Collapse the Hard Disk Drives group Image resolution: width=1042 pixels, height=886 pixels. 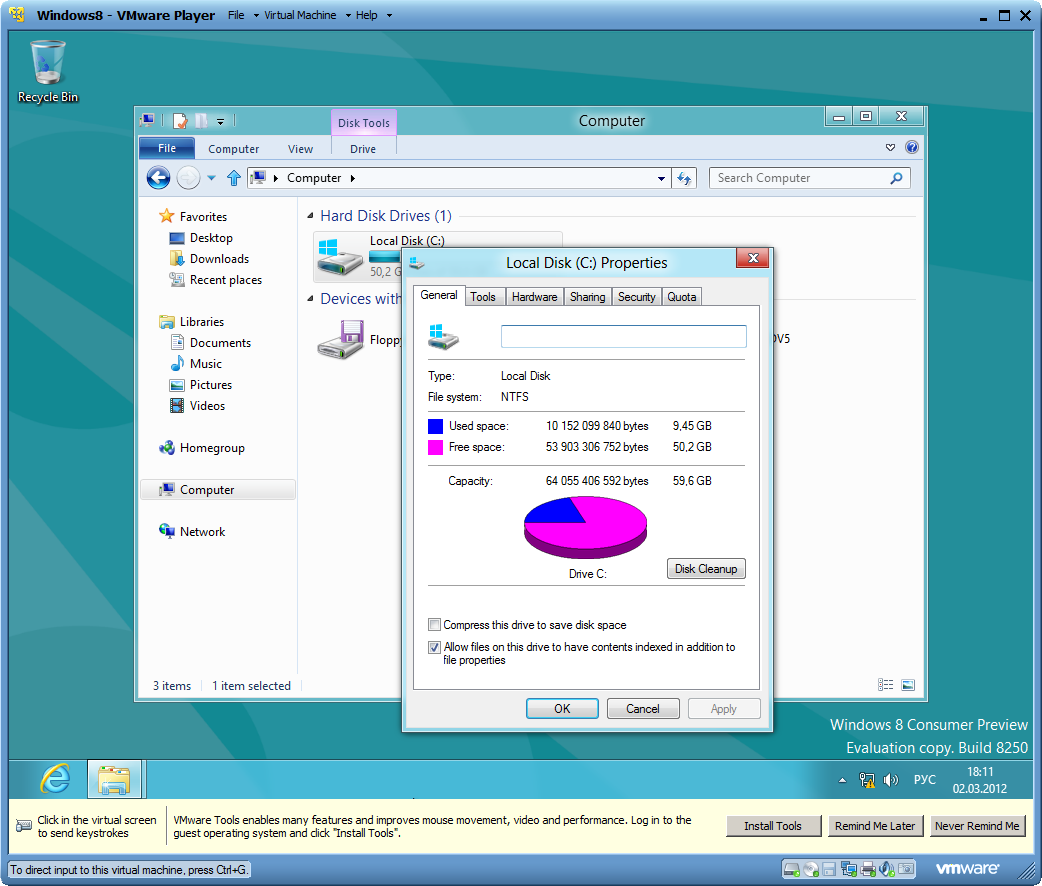point(310,215)
